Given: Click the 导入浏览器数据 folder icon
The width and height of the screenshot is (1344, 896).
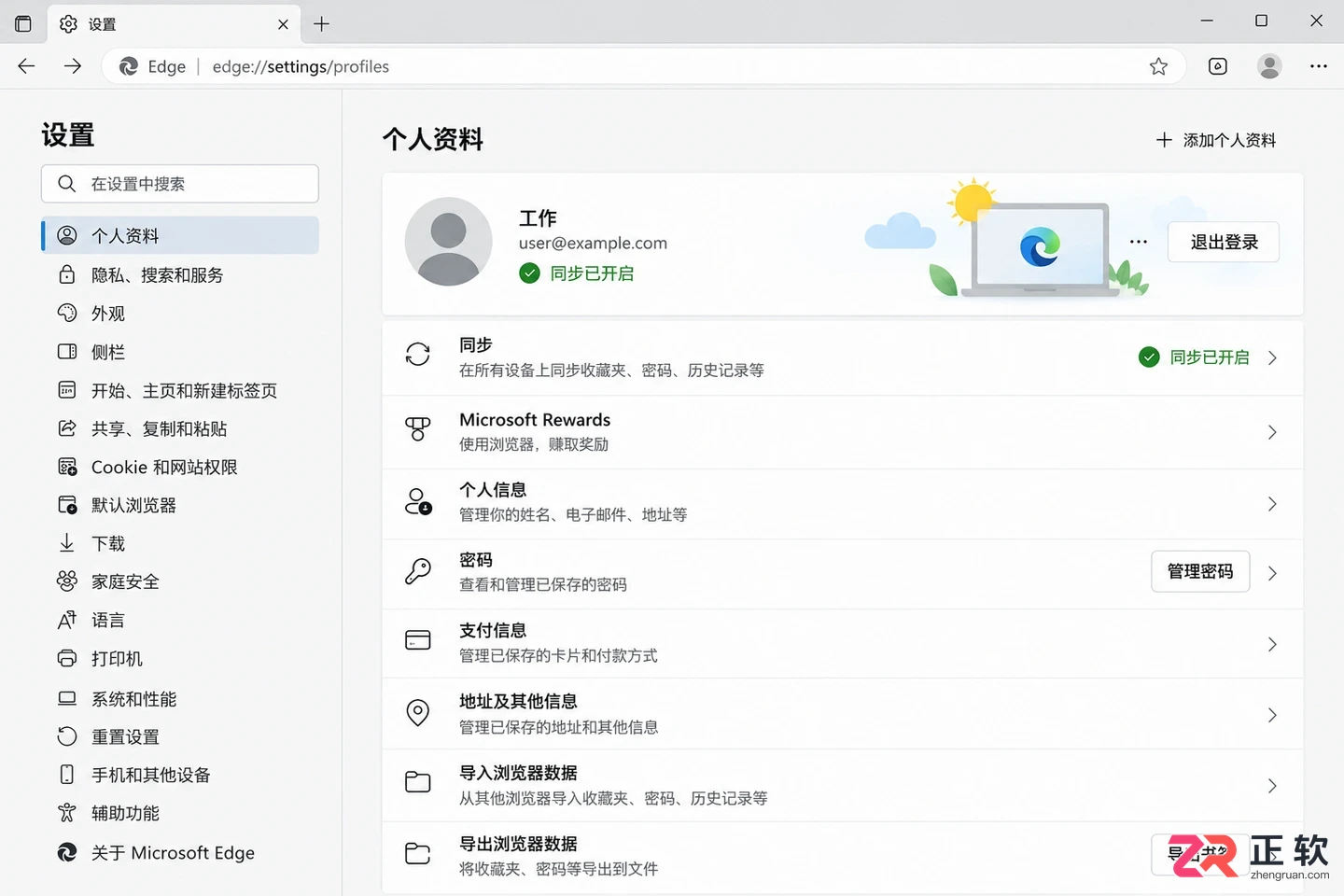Looking at the screenshot, I should click(418, 782).
